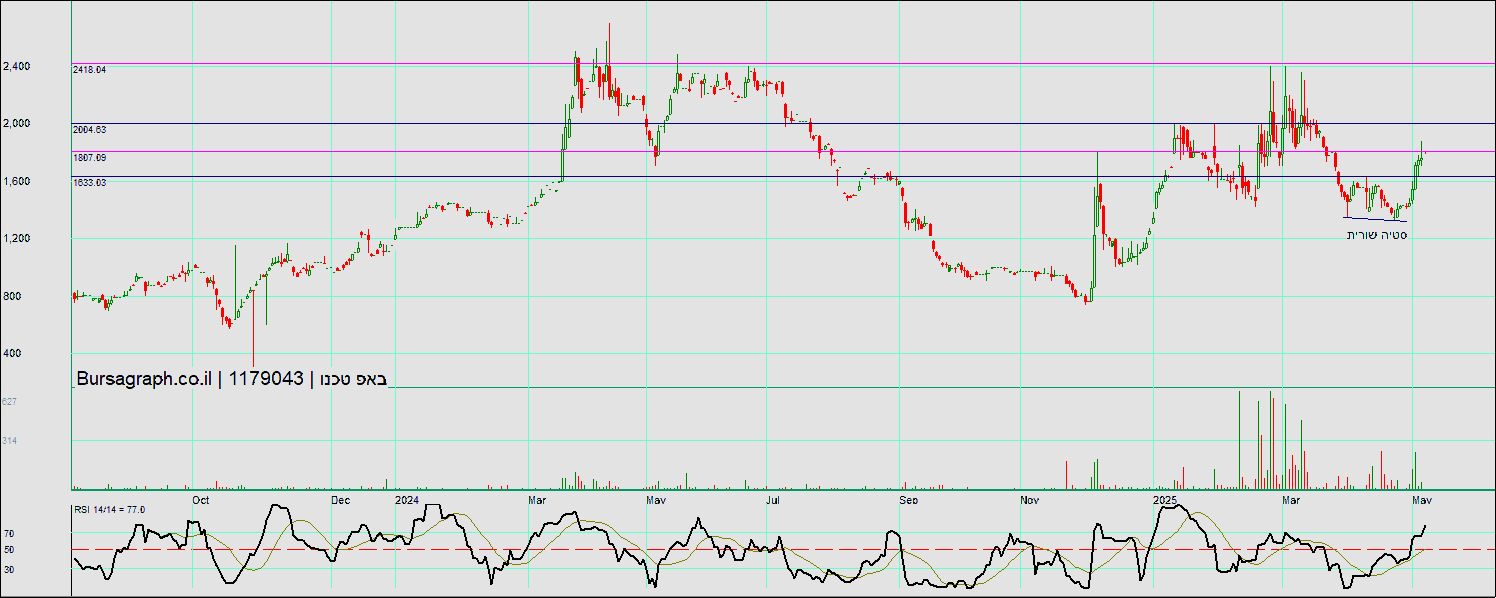Click the RSI 30 oversold level label

tap(8, 569)
